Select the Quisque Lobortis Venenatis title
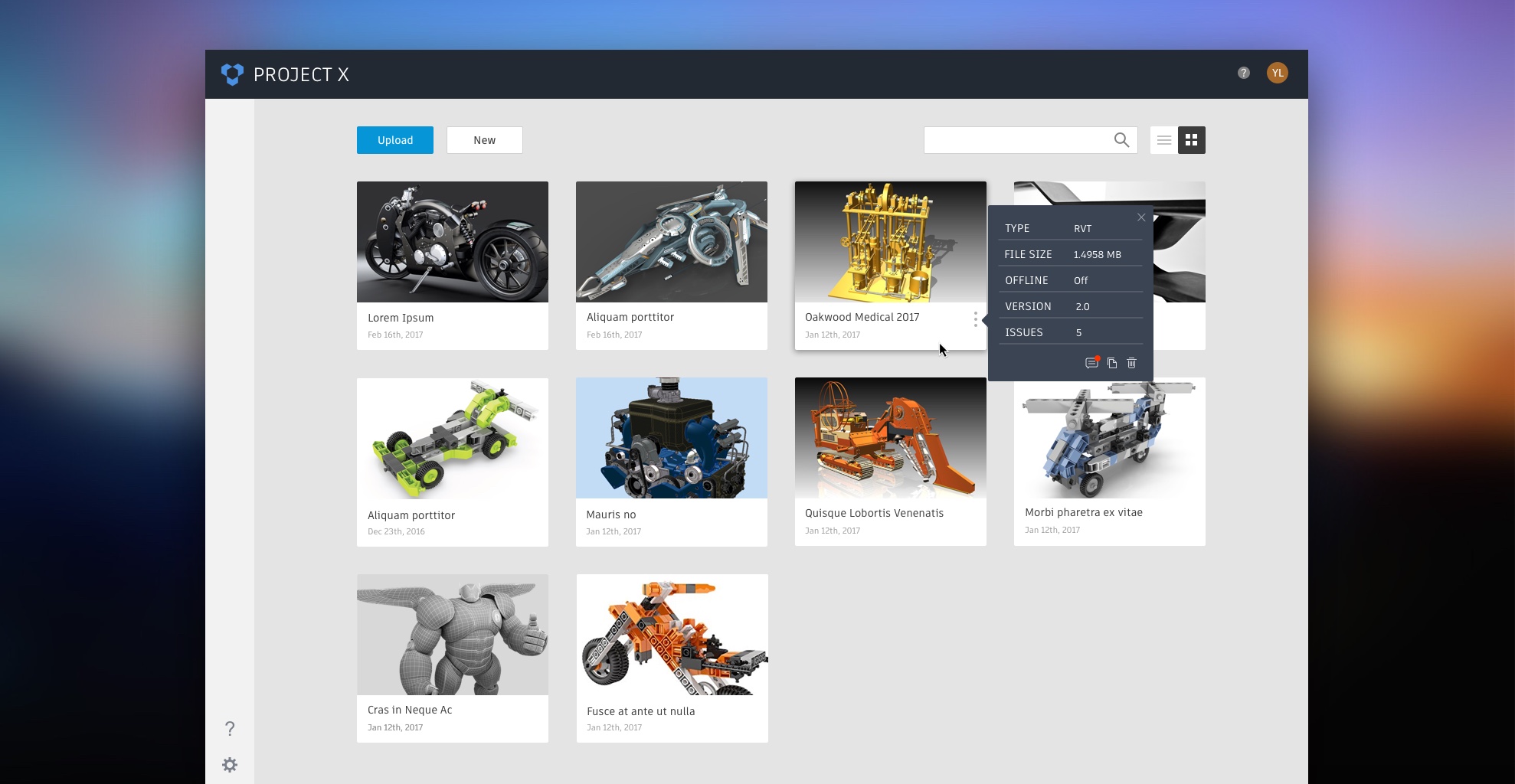1515x784 pixels. pos(874,513)
